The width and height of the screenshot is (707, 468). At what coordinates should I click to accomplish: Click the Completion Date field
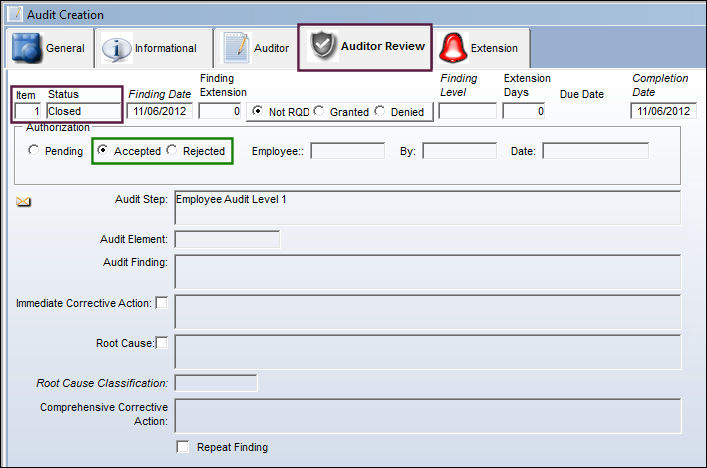[x=663, y=111]
